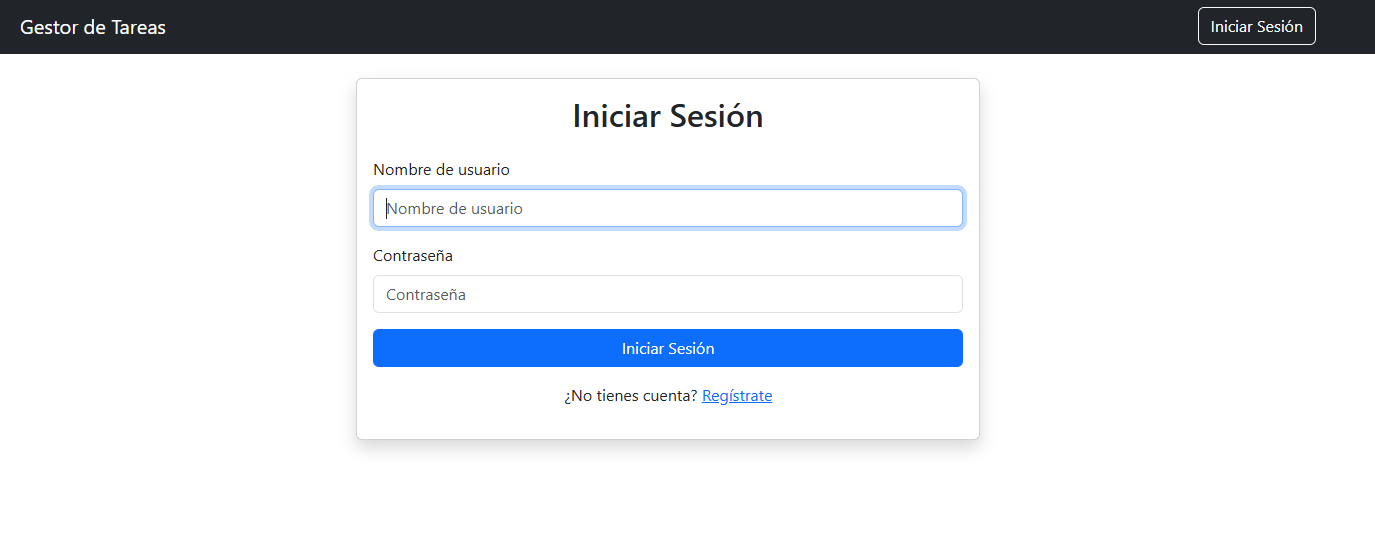Screen dimensions: 1375x554
Task: Select the outlined login item in the top bar
Action: 1256,27
